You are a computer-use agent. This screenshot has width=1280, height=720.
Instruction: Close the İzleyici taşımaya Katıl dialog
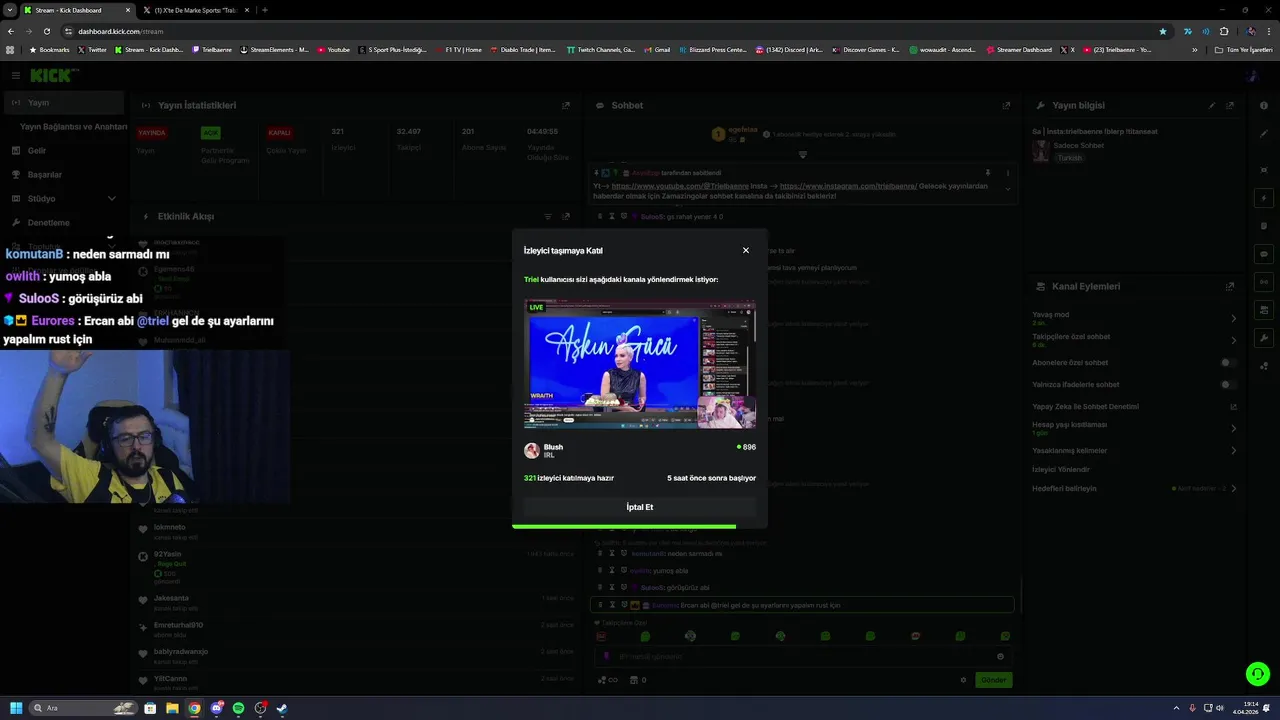point(745,250)
